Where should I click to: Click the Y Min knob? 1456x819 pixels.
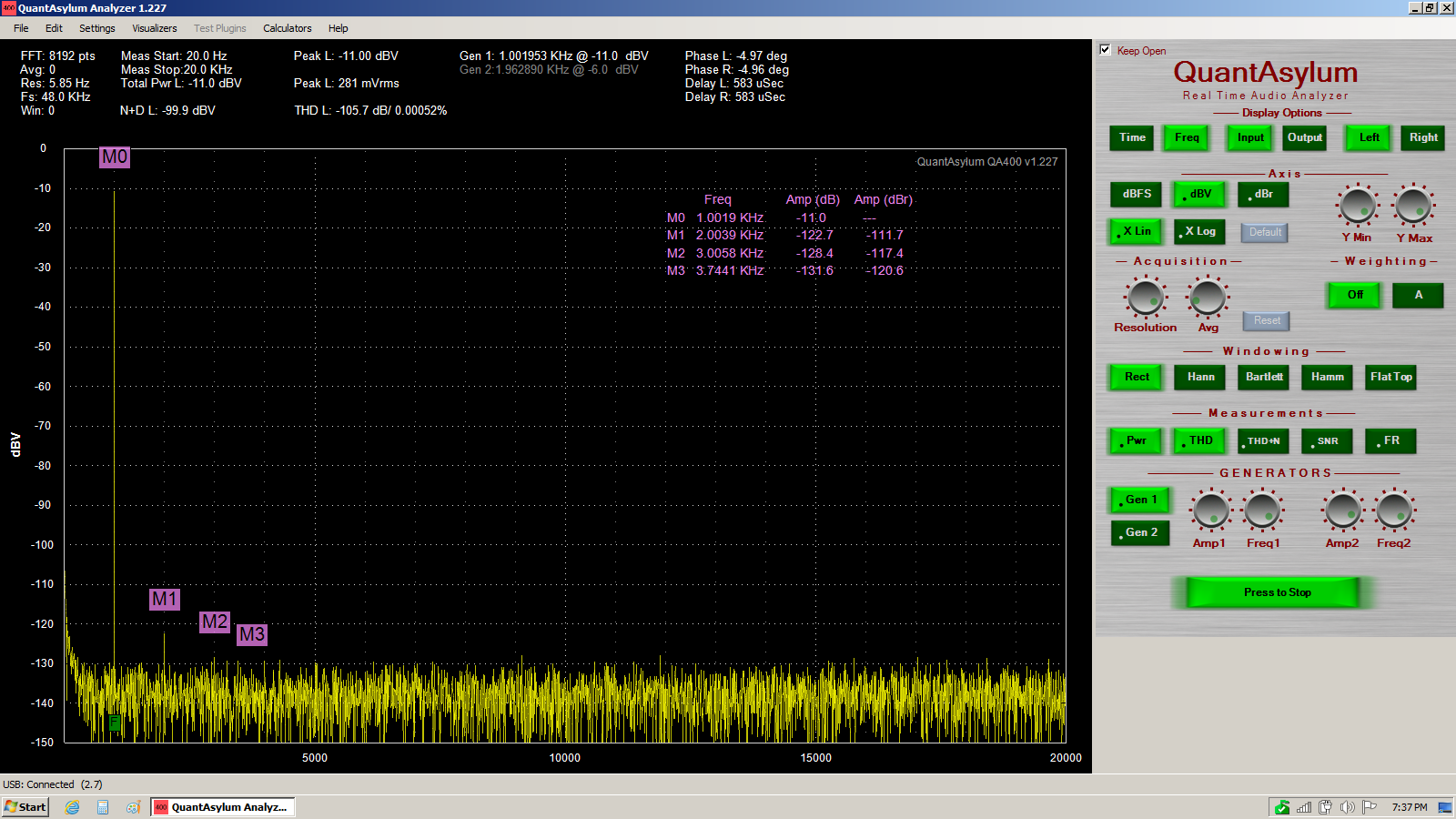1358,205
